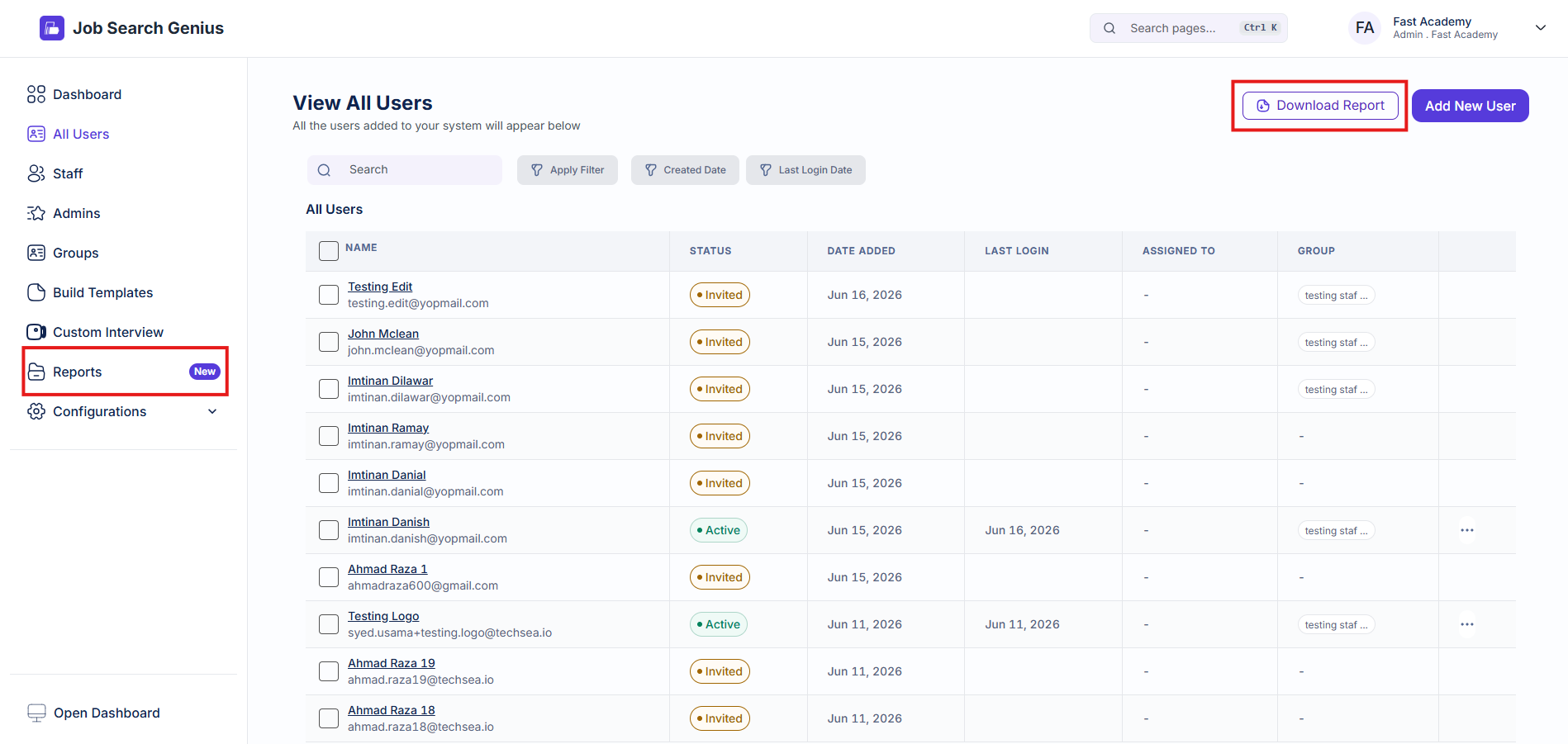The image size is (1568, 744).
Task: Click the Custom Interview camera icon
Action: [x=36, y=332]
